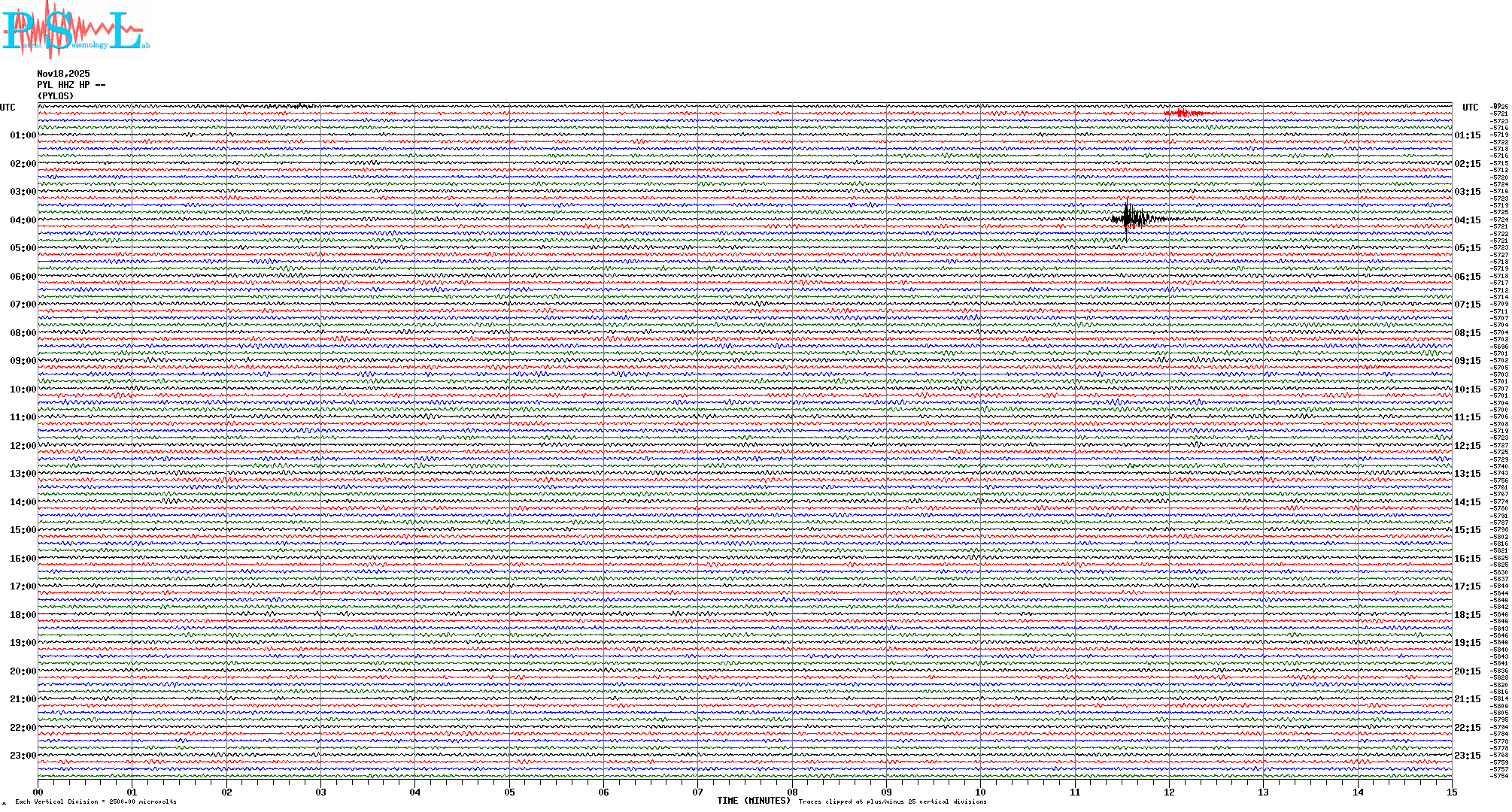Select the 12:00 hour label on left

[23, 446]
